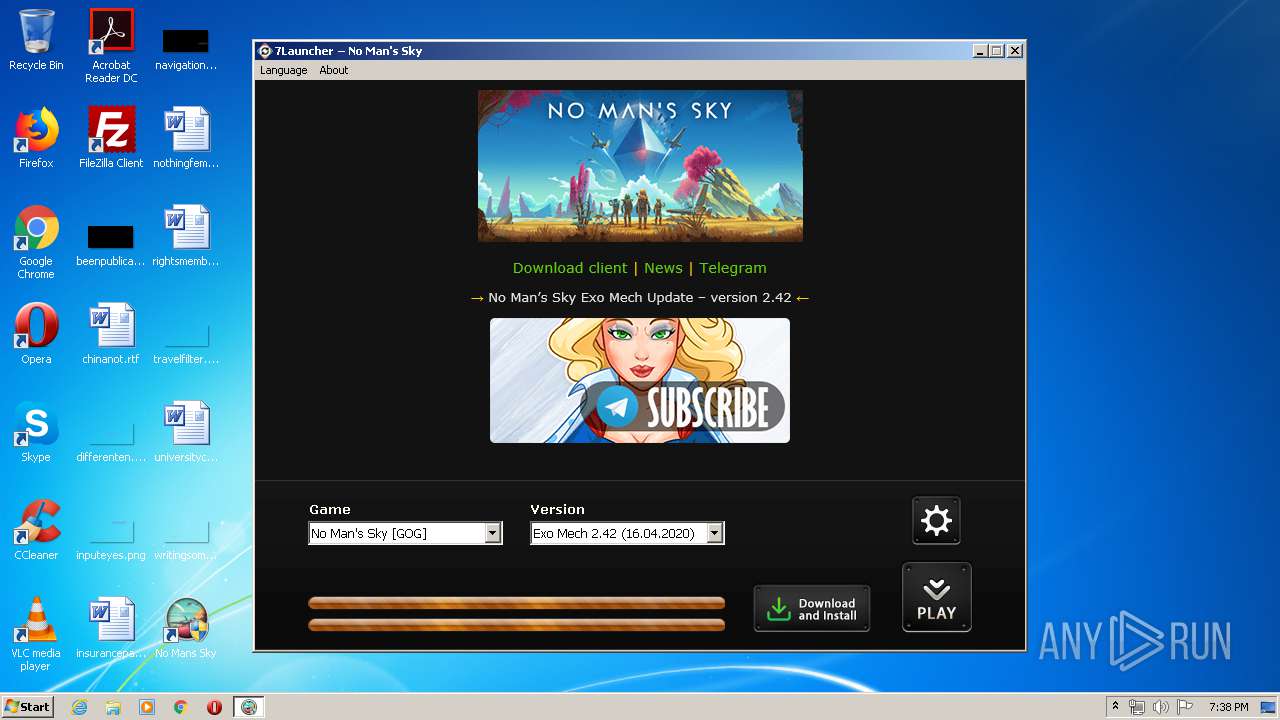Viewport: 1280px width, 720px height.
Task: Open the Telegram link
Action: click(x=733, y=268)
